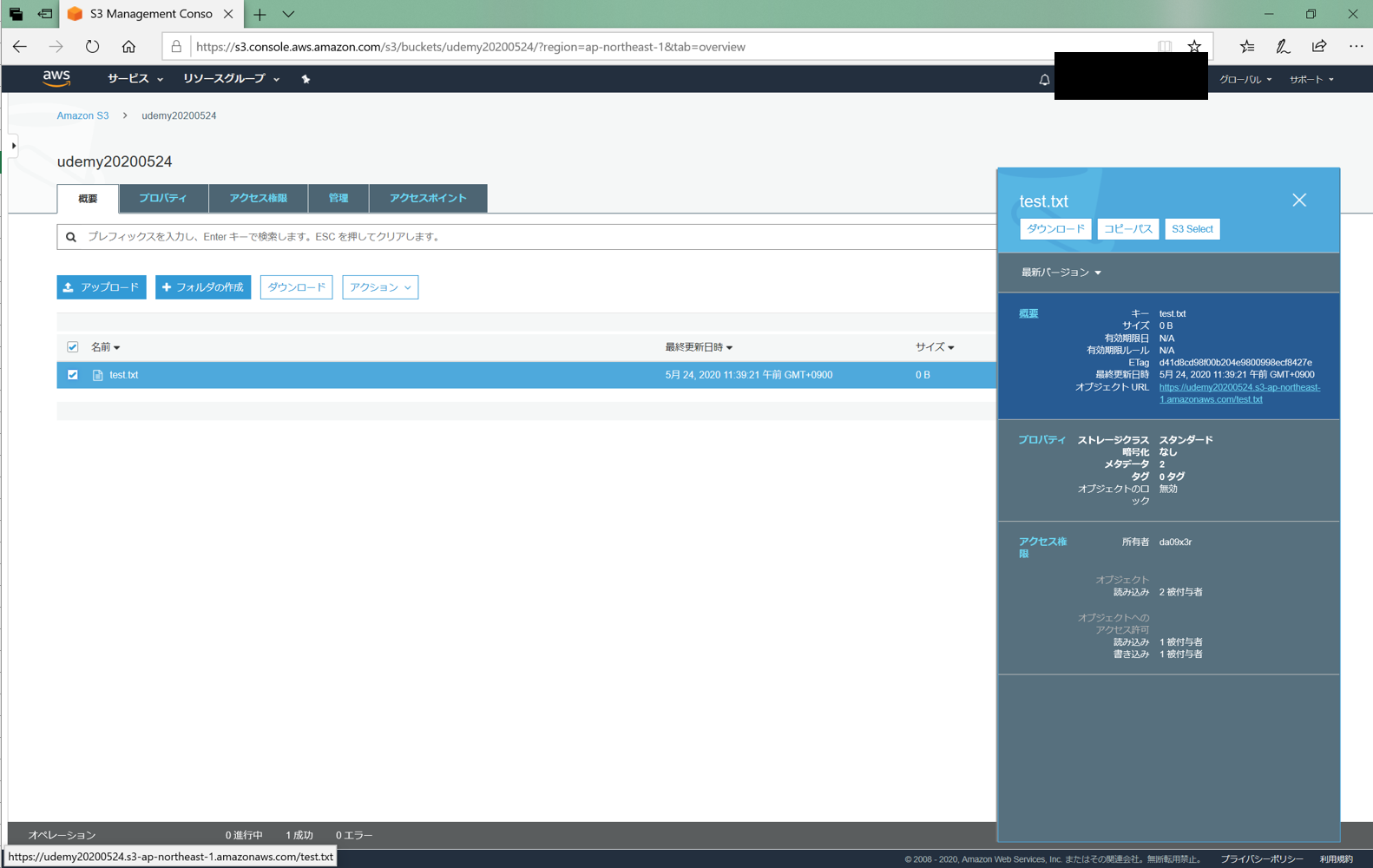This screenshot has height=868, width=1373.
Task: Click the 利用規約 footer link
Action: pos(1337,859)
